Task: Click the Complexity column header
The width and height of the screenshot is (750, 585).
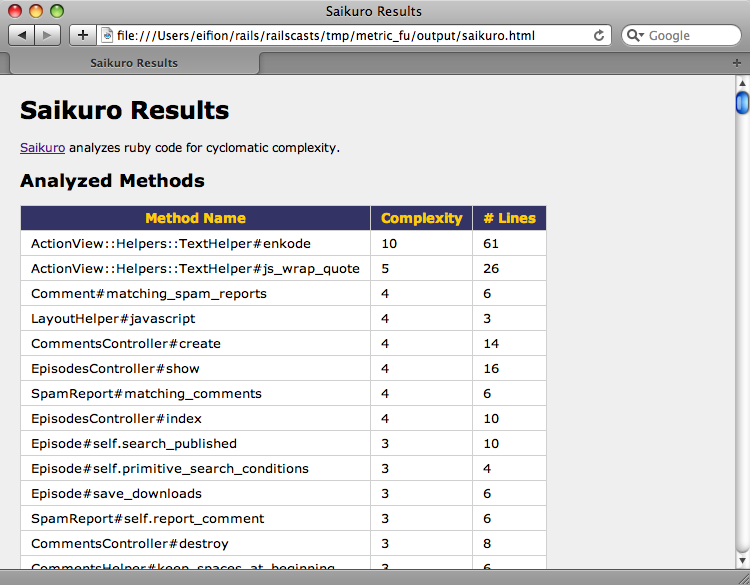Action: (421, 218)
